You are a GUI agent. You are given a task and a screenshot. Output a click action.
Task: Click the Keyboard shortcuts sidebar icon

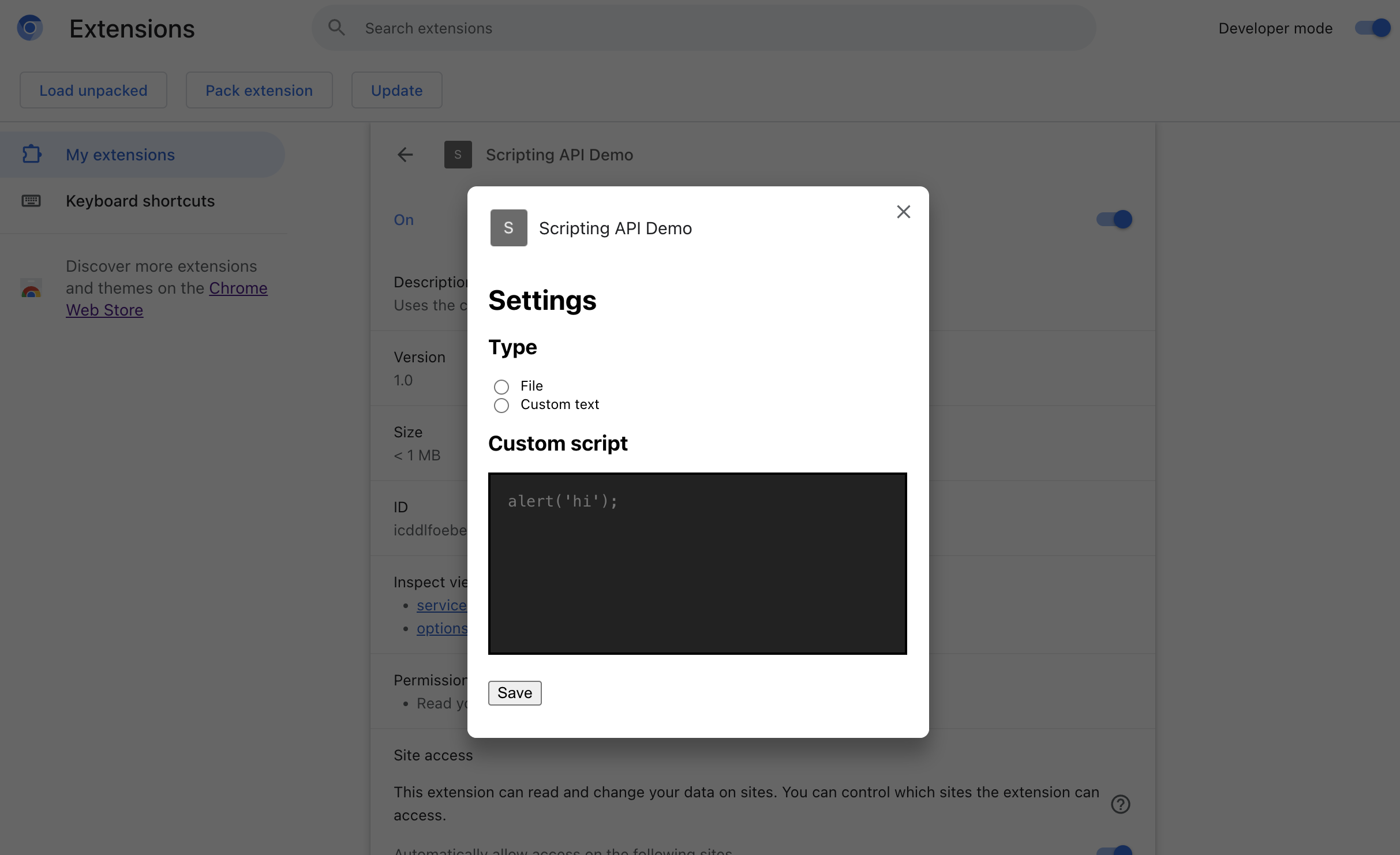coord(30,200)
